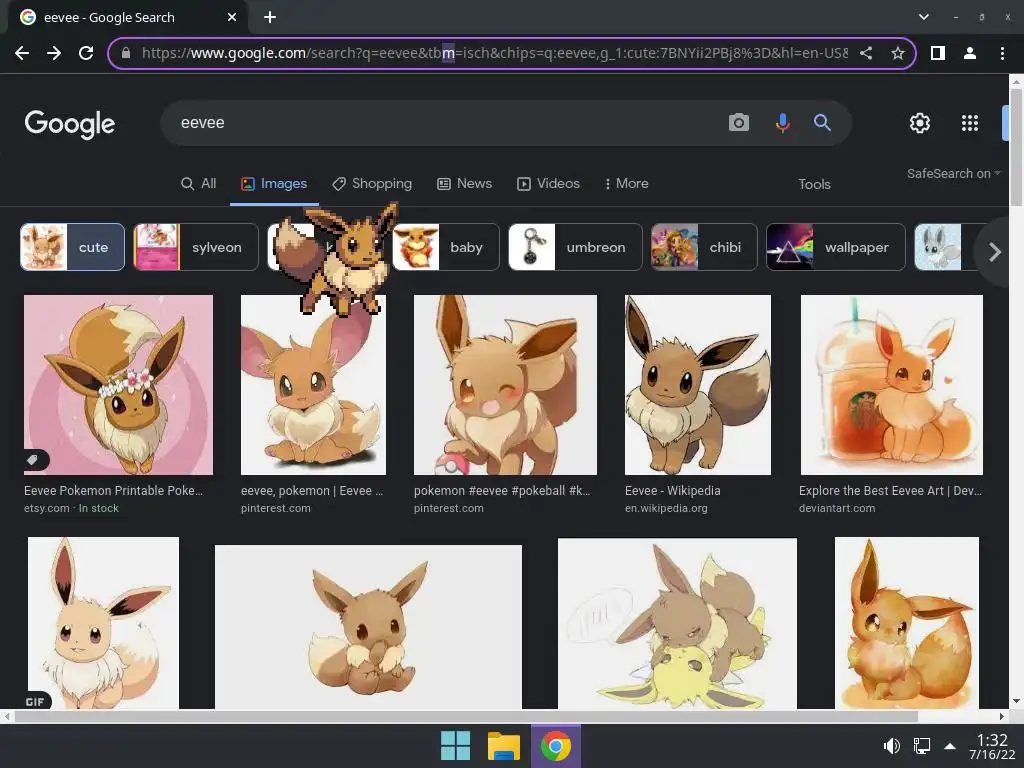This screenshot has width=1024, height=768.
Task: Open the SafeSearch on dropdown
Action: [x=953, y=174]
